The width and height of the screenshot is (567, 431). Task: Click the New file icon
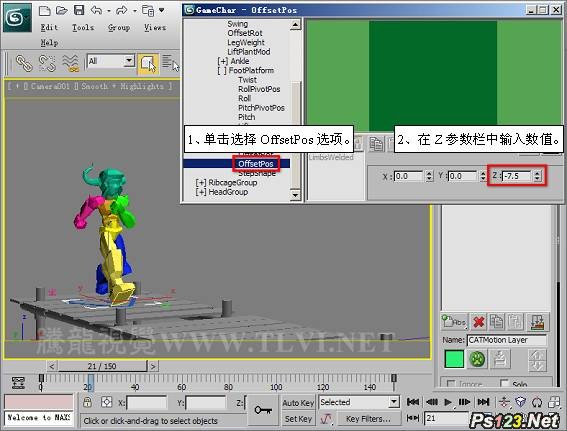pos(44,10)
